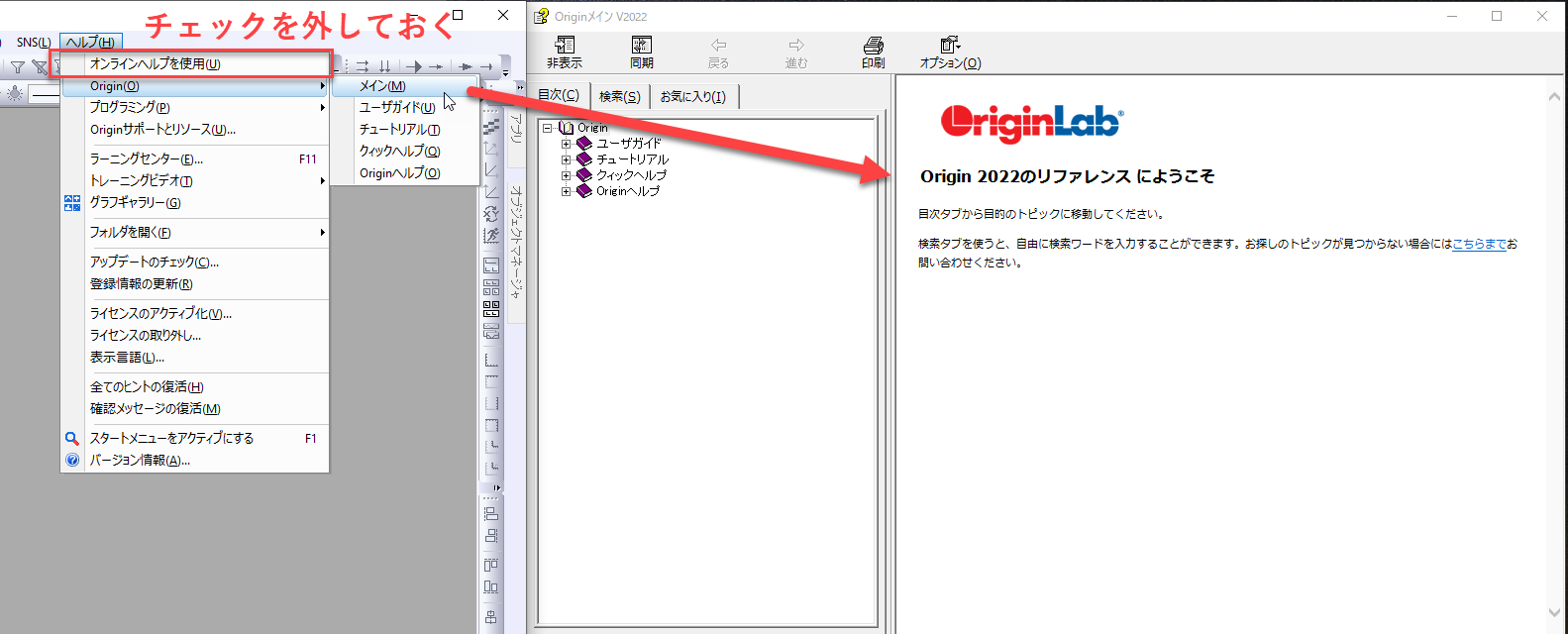
Task: Click the purple book icon beside チュートリアル
Action: tap(584, 159)
